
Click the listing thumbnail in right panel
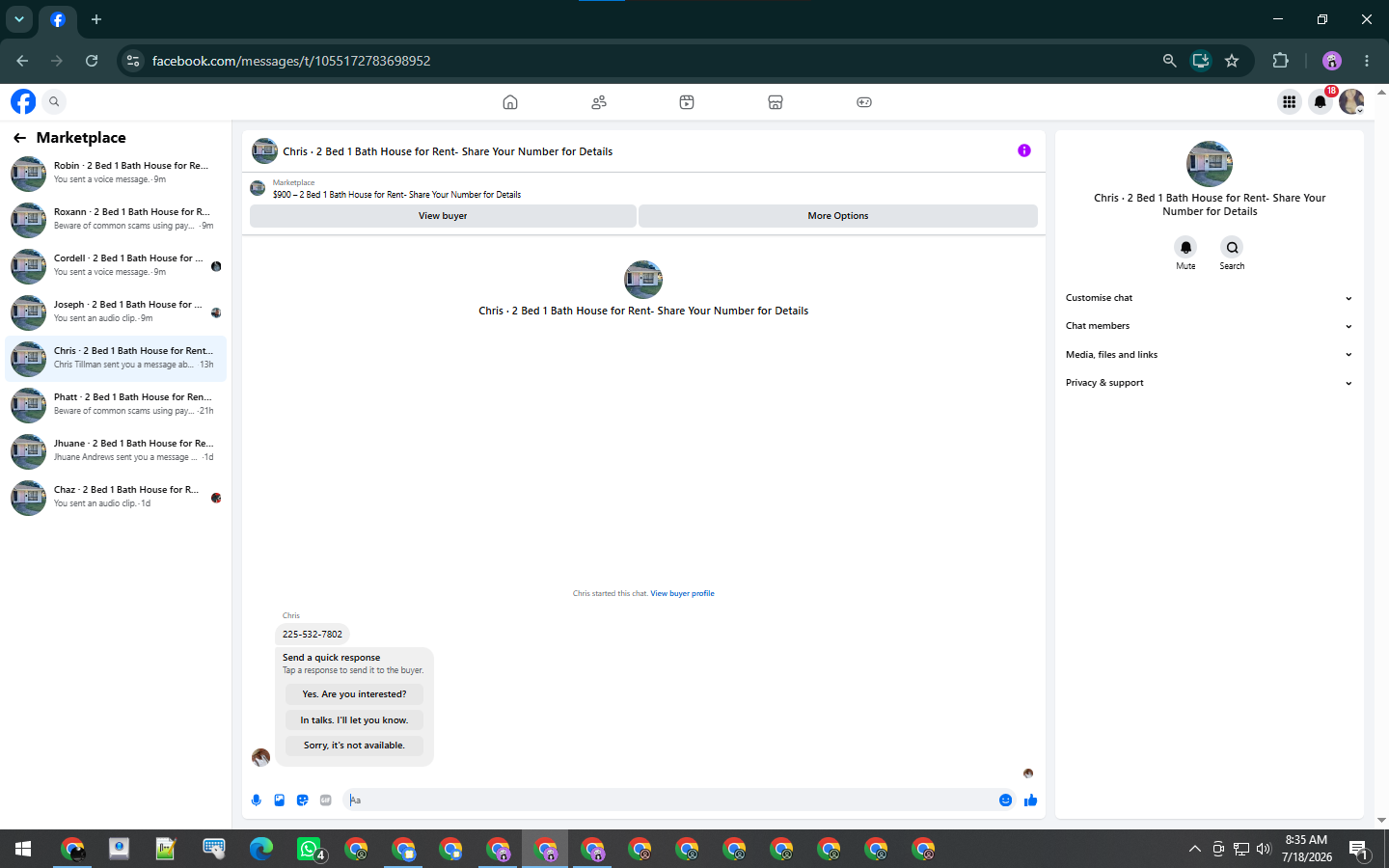pos(1210,164)
